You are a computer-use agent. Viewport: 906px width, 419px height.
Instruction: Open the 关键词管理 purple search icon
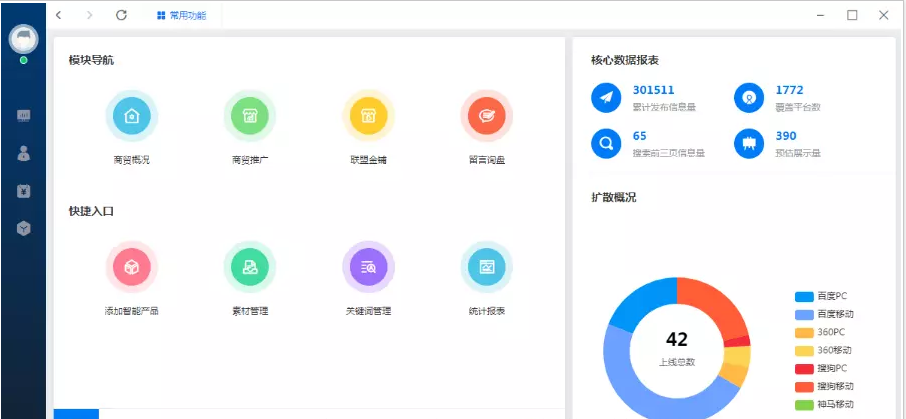click(x=368, y=267)
